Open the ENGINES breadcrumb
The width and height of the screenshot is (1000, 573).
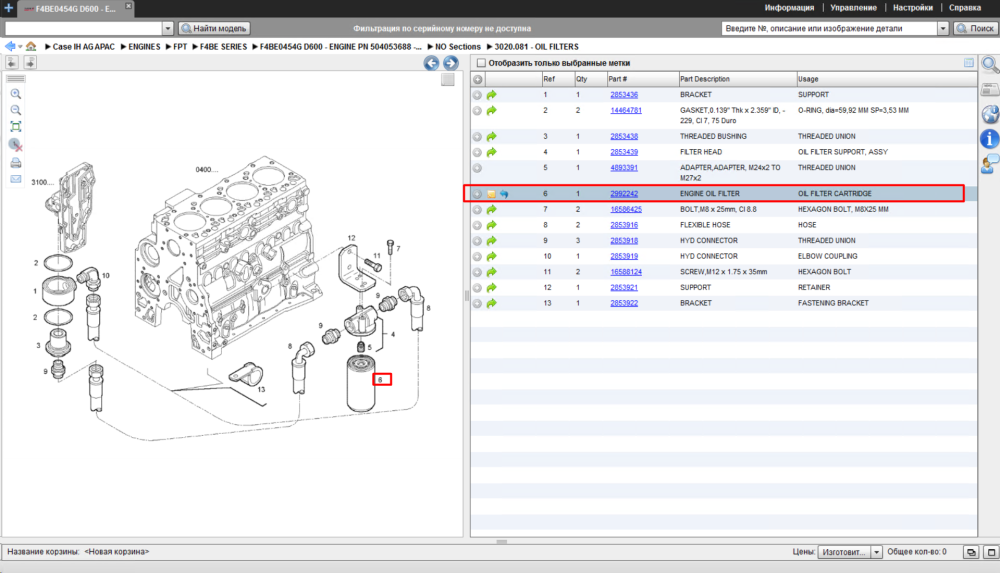144,47
